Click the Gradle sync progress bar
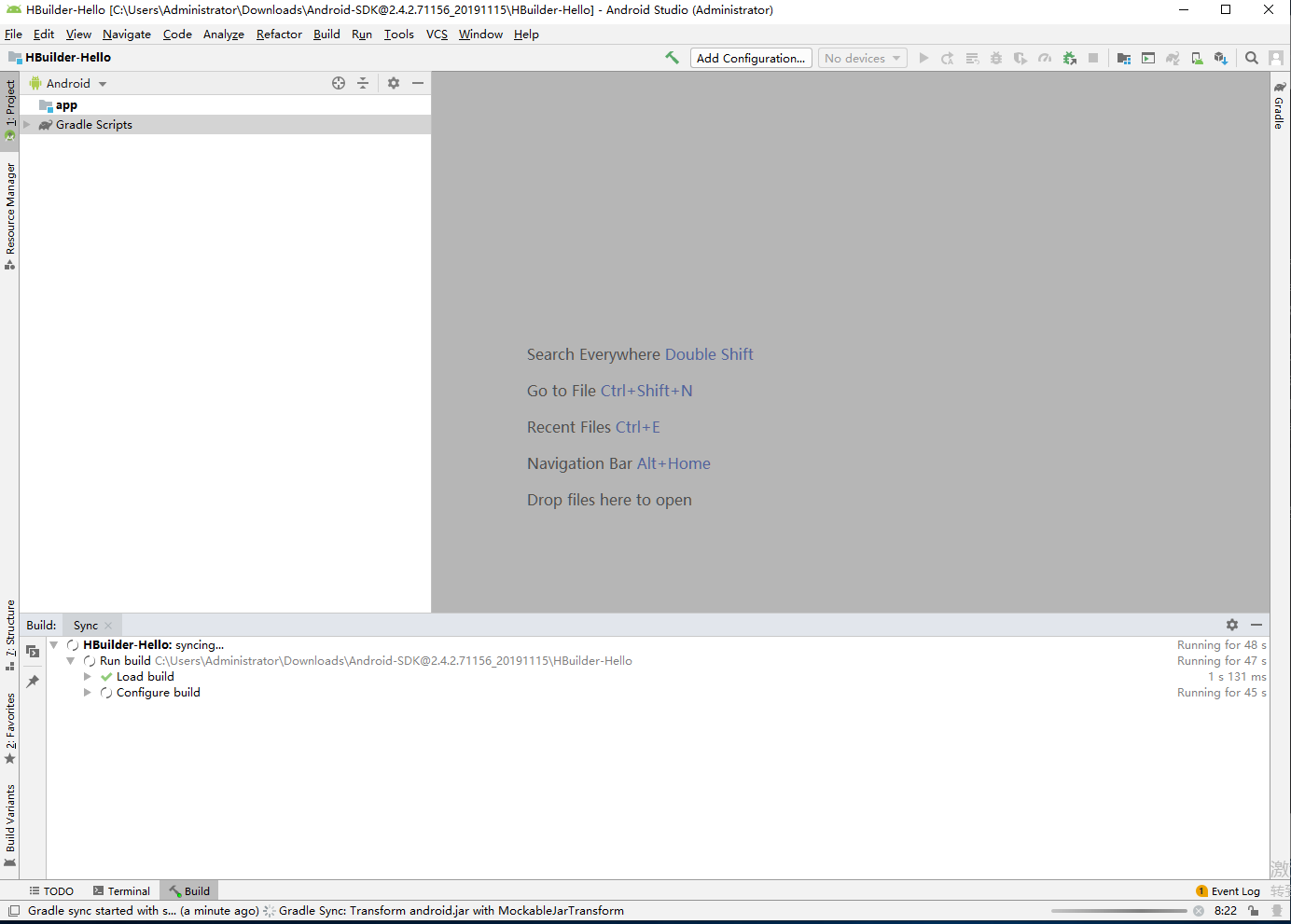 (1119, 911)
